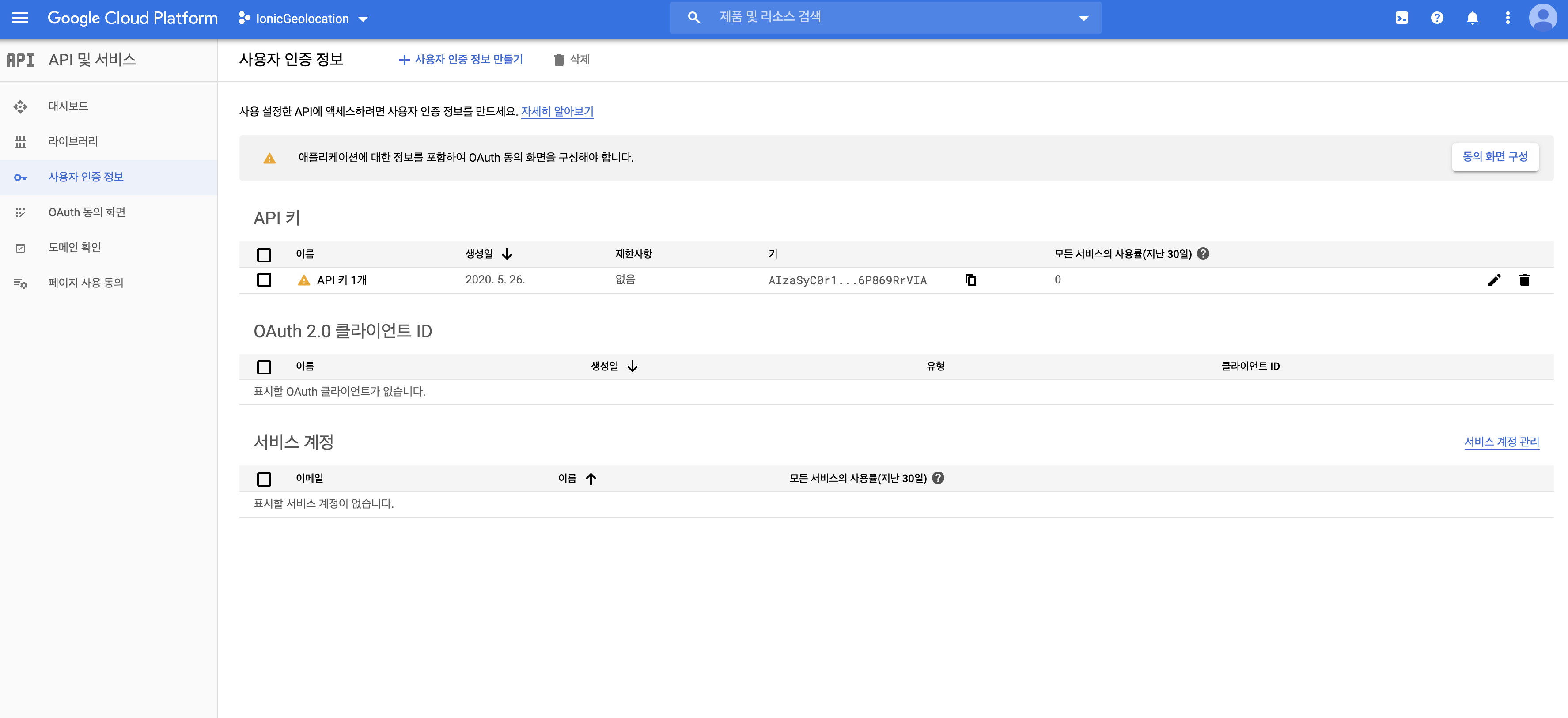Viewport: 1568px width, 718px height.
Task: Activate Cloud Shell terminal icon
Action: pos(1401,18)
